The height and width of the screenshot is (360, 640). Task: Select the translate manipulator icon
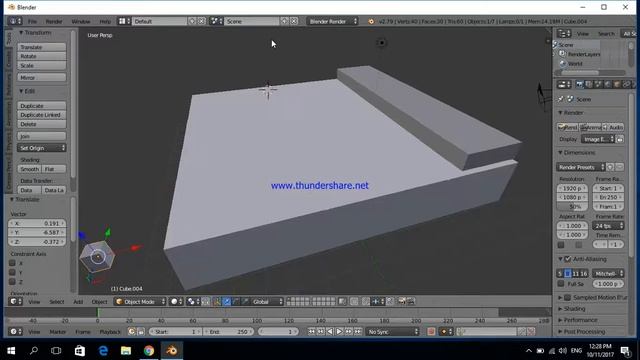coord(227,302)
